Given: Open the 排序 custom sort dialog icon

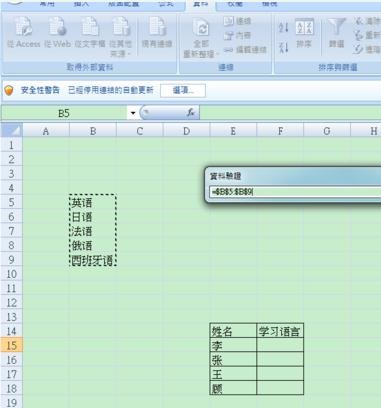Looking at the screenshot, I should tap(304, 33).
